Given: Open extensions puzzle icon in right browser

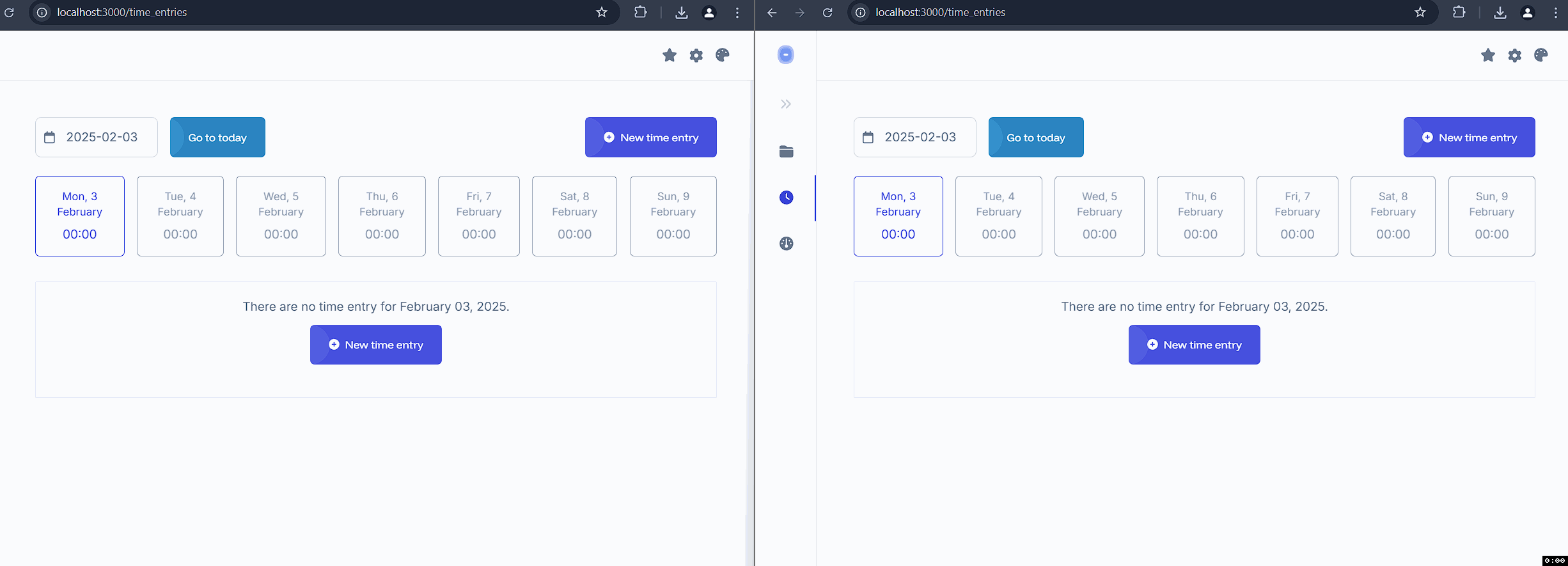Looking at the screenshot, I should tap(1459, 12).
